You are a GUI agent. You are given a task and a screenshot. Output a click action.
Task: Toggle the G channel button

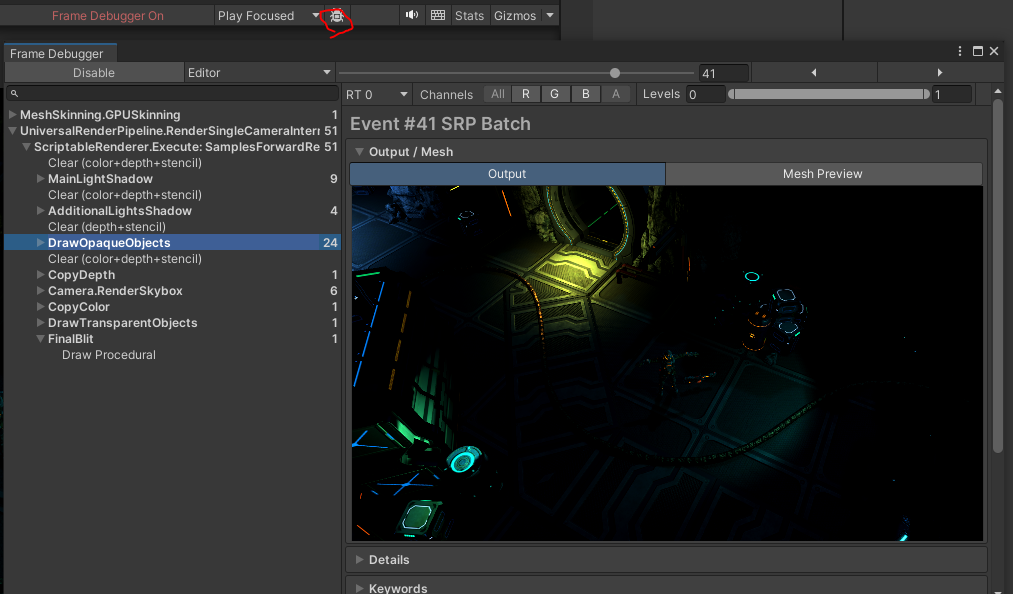[555, 94]
